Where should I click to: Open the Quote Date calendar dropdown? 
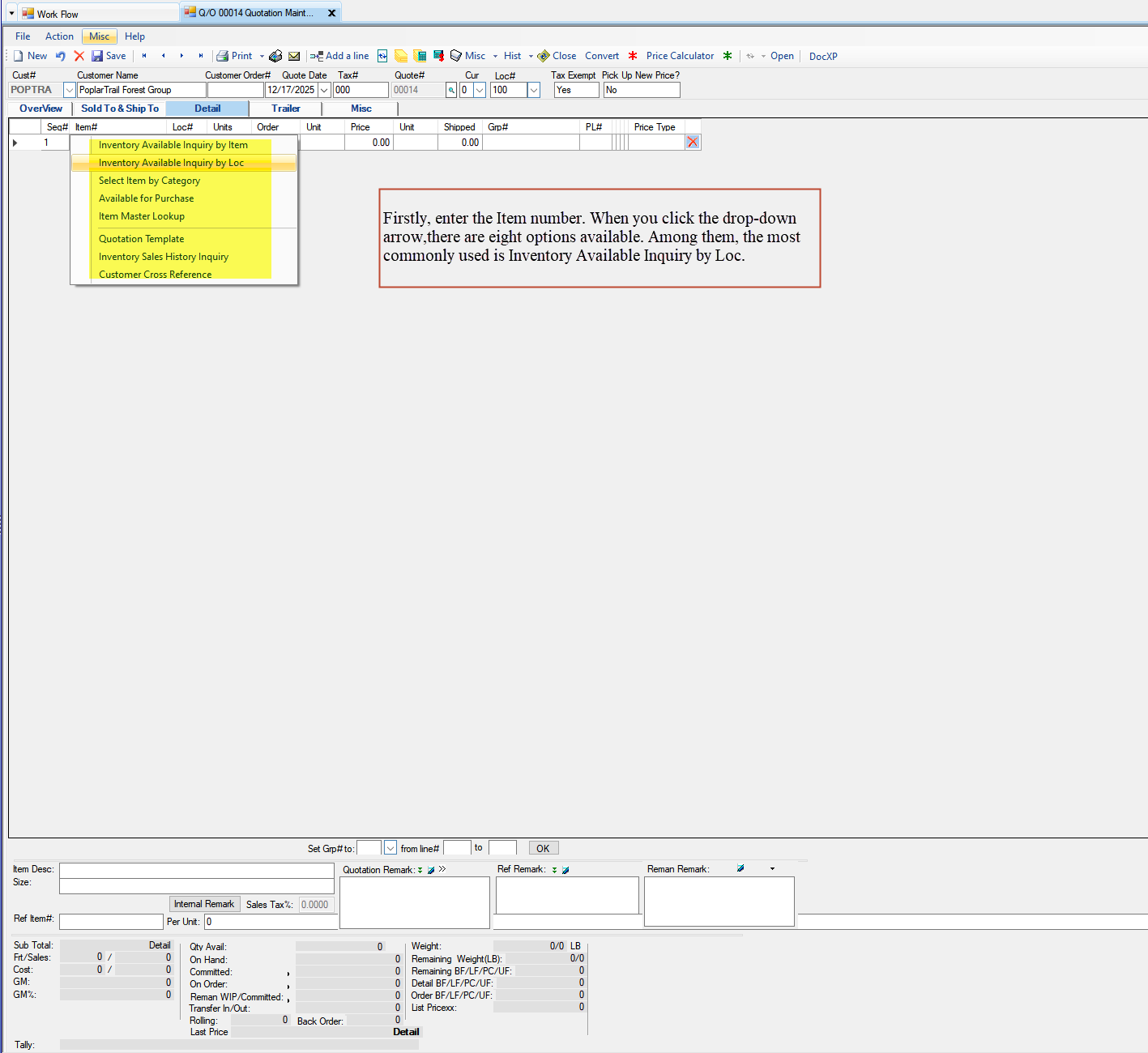tap(324, 89)
